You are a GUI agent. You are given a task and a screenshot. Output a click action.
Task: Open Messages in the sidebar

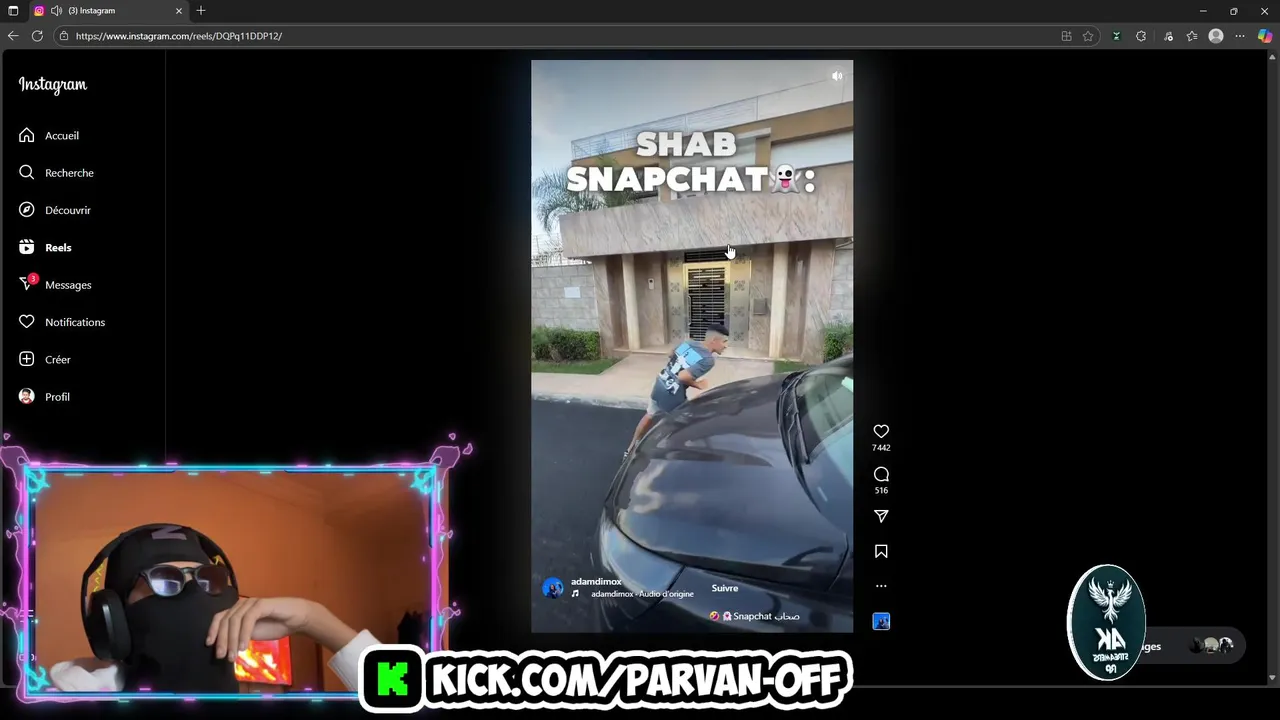[x=55, y=285]
